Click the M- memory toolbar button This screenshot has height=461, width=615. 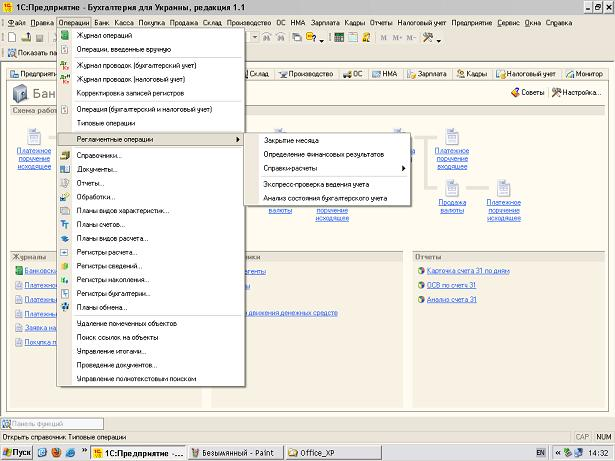tap(411, 38)
